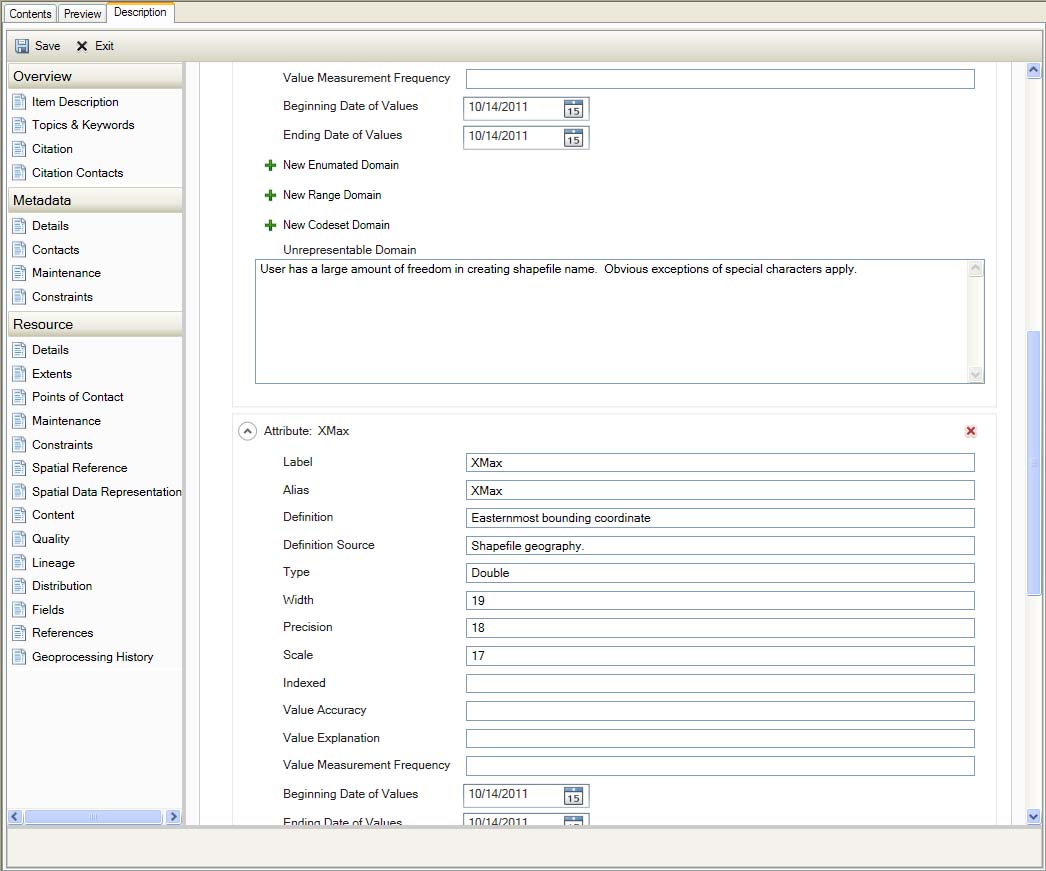Click the Exit X icon
The image size is (1046, 871).
[x=82, y=46]
